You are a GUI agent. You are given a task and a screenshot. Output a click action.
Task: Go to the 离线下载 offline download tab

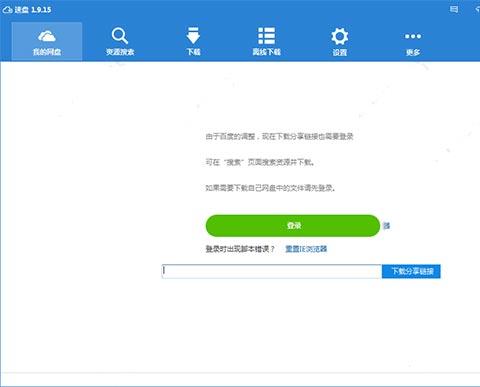[267, 41]
